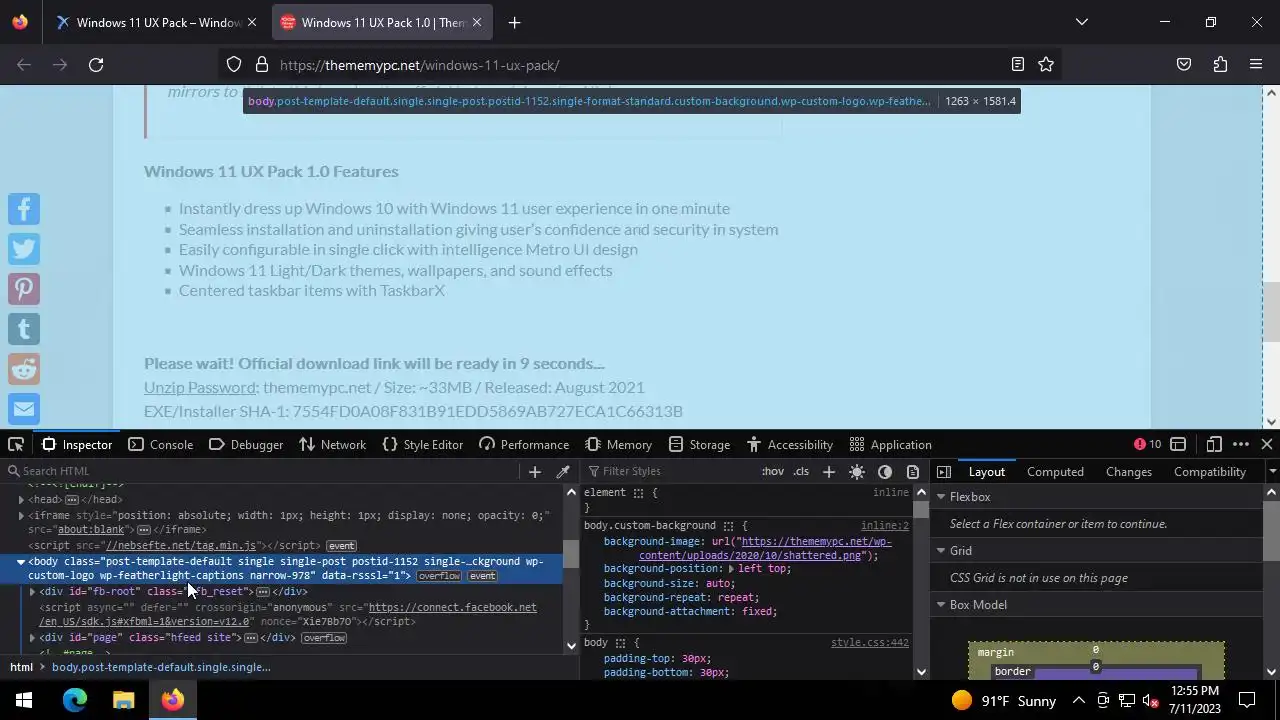The width and height of the screenshot is (1280, 720).
Task: Toggle the .cls classes panel
Action: (801, 471)
